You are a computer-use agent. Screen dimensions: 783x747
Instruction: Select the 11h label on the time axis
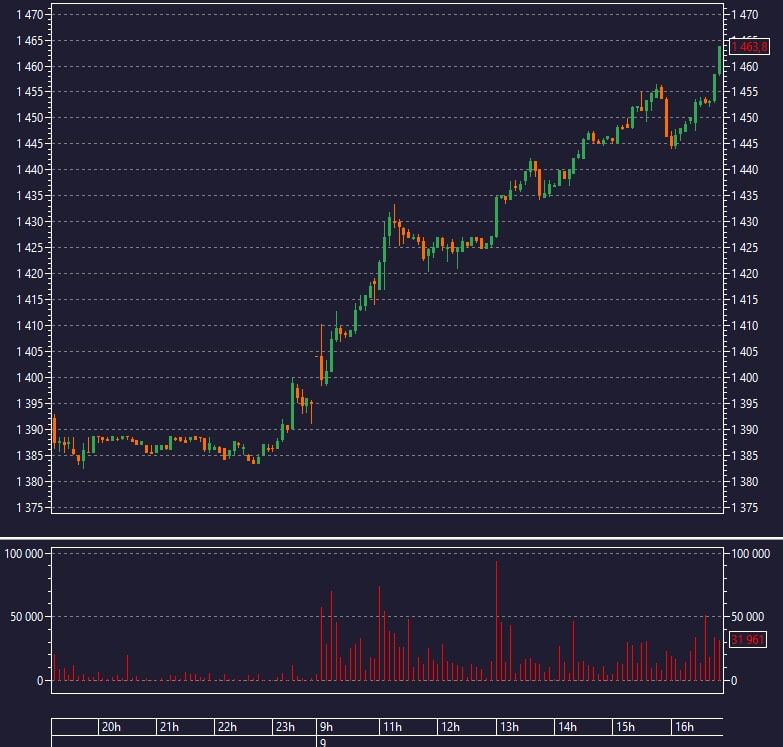coord(392,727)
